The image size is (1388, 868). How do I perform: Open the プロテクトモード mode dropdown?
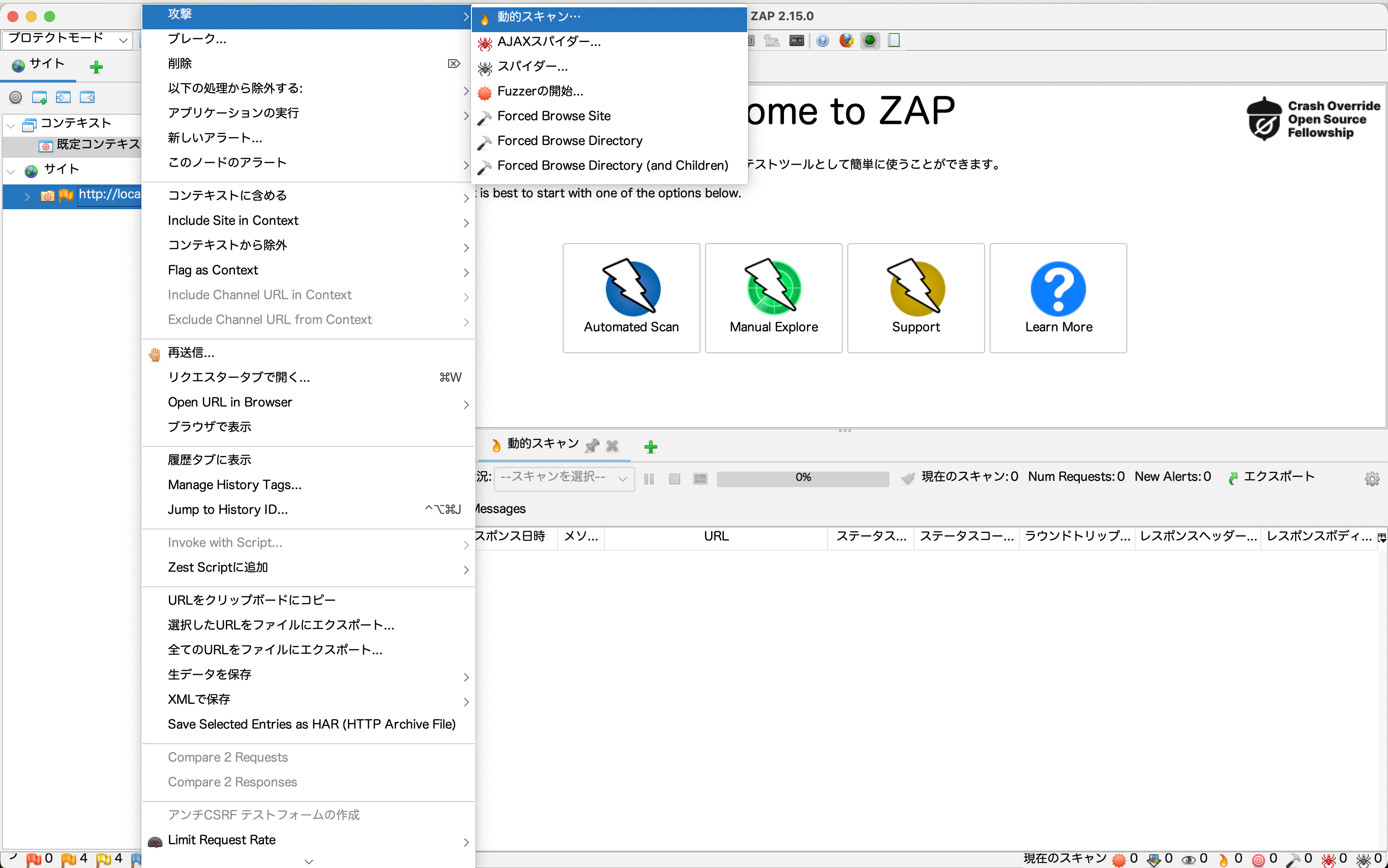[67, 39]
